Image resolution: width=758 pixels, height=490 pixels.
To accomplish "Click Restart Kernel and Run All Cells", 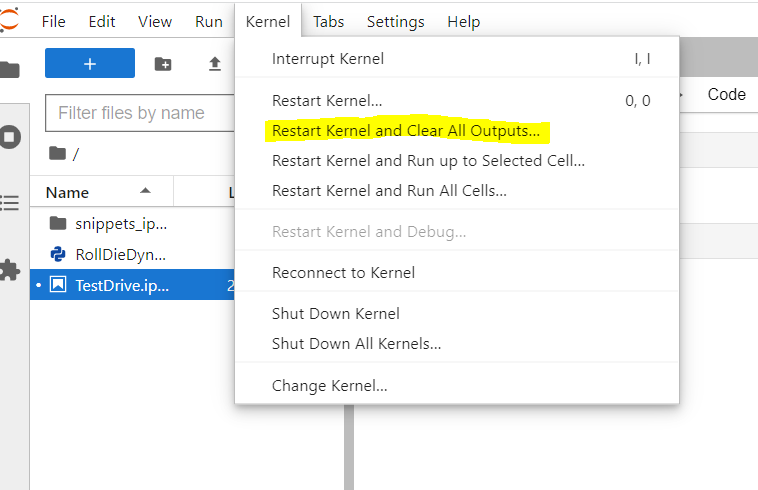I will [x=389, y=190].
